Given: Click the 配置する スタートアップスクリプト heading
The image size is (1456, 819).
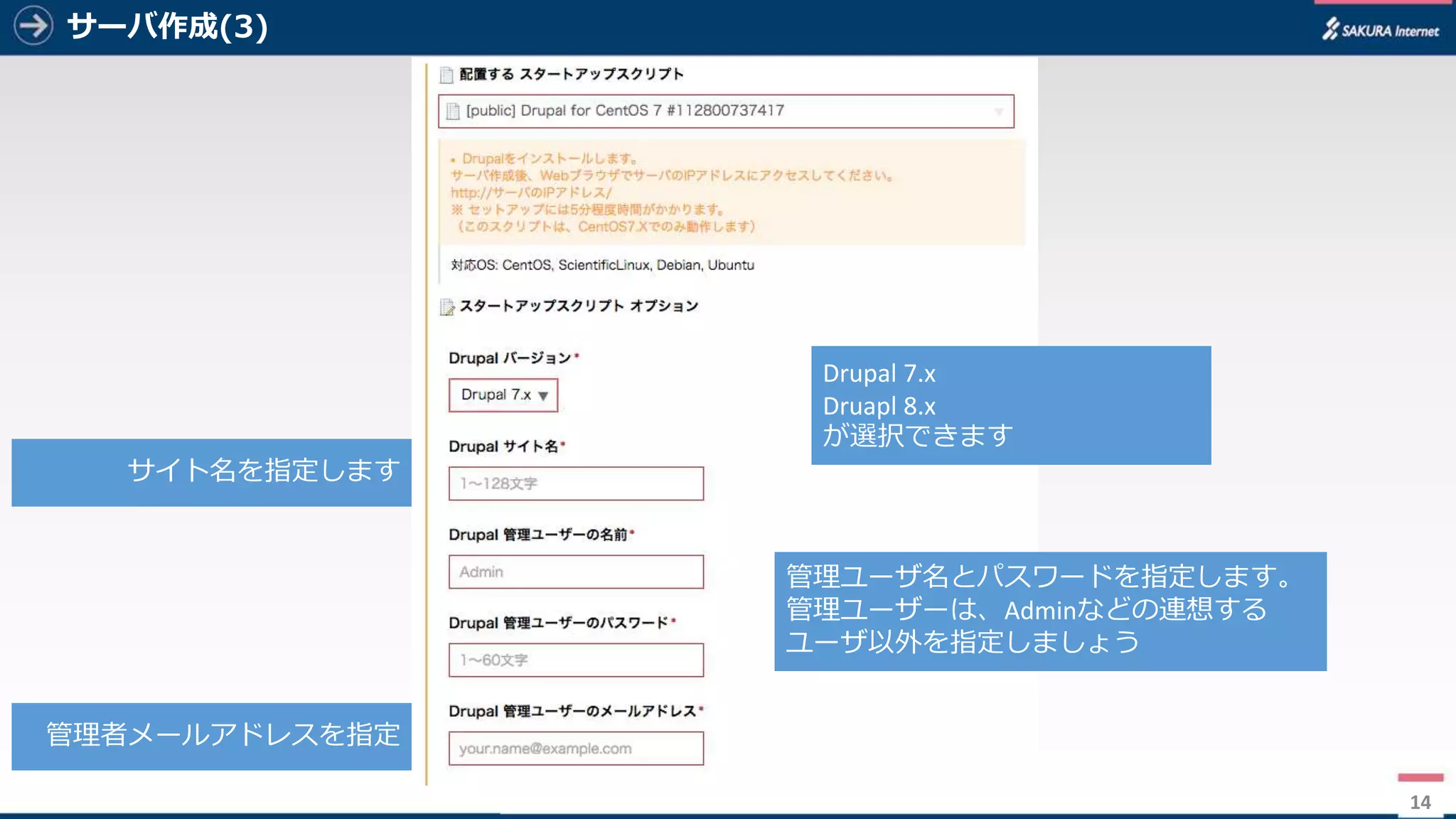Looking at the screenshot, I should pyautogui.click(x=572, y=74).
